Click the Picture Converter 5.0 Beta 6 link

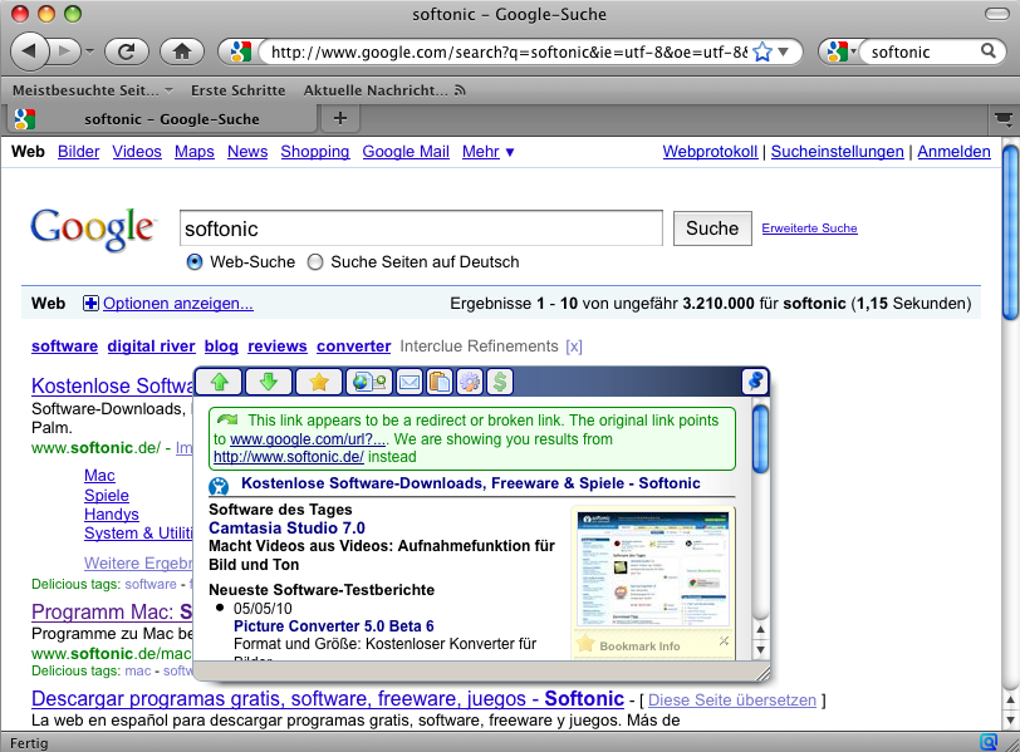tap(334, 626)
